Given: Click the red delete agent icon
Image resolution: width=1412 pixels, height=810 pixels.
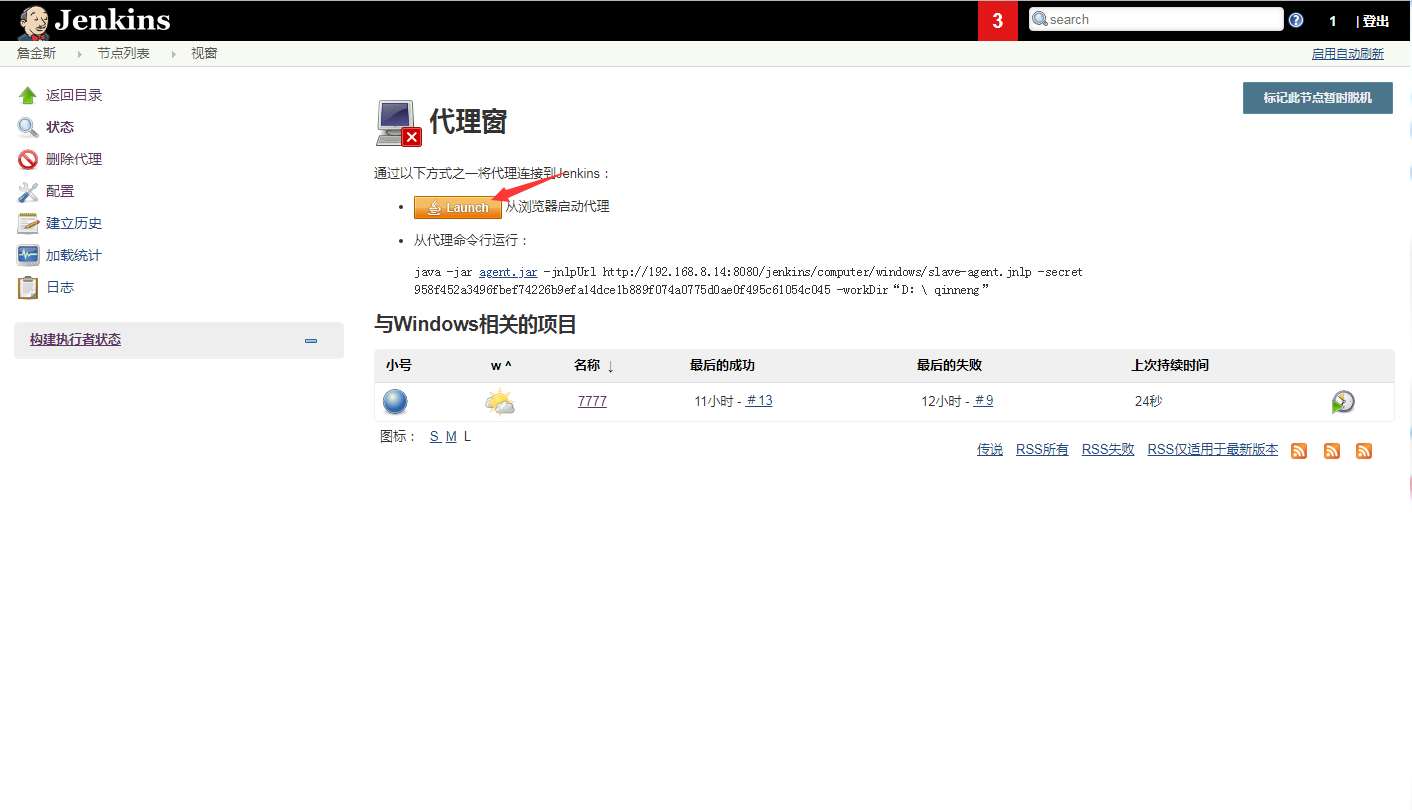Looking at the screenshot, I should (x=28, y=160).
